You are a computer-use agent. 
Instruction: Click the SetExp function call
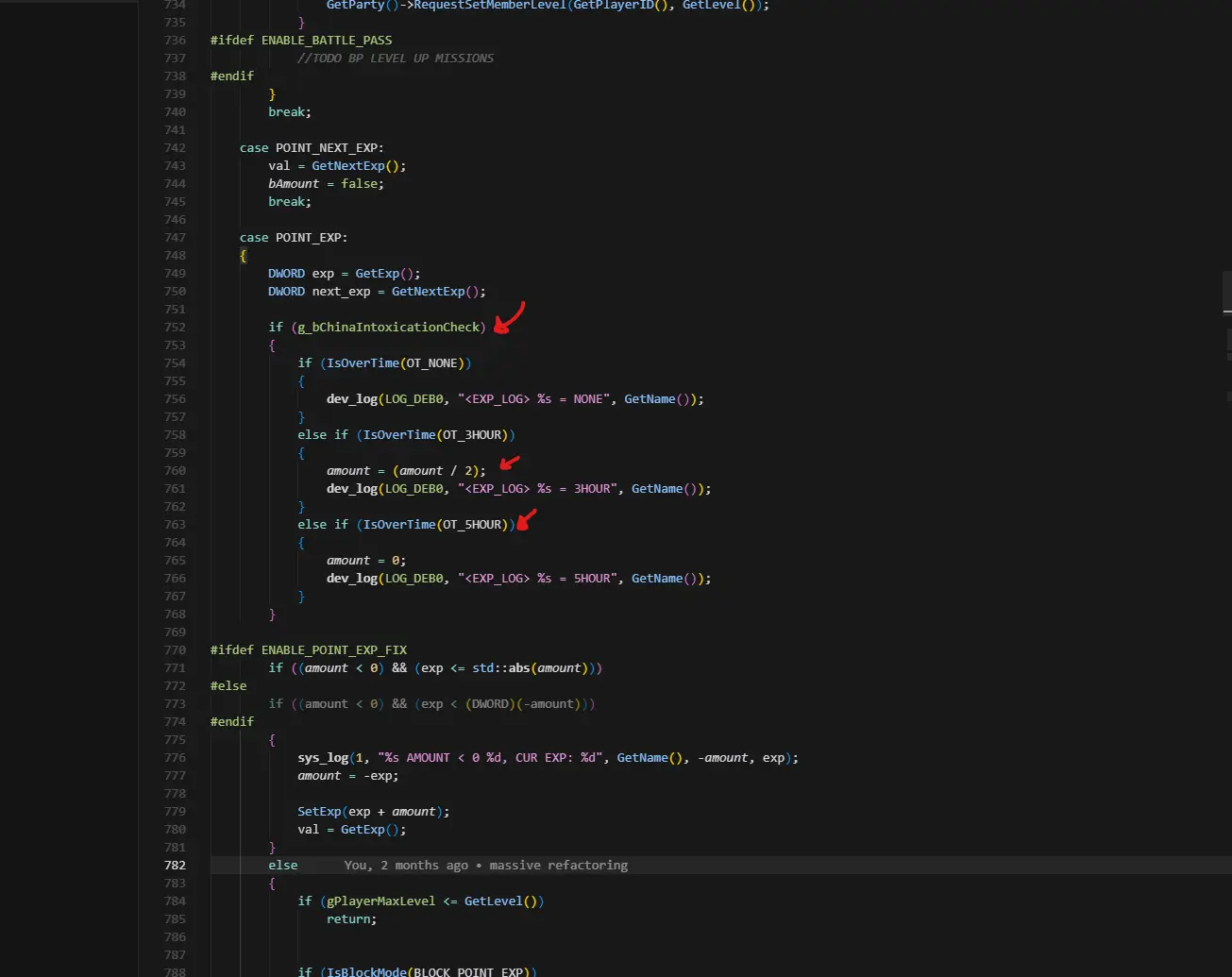tap(319, 812)
